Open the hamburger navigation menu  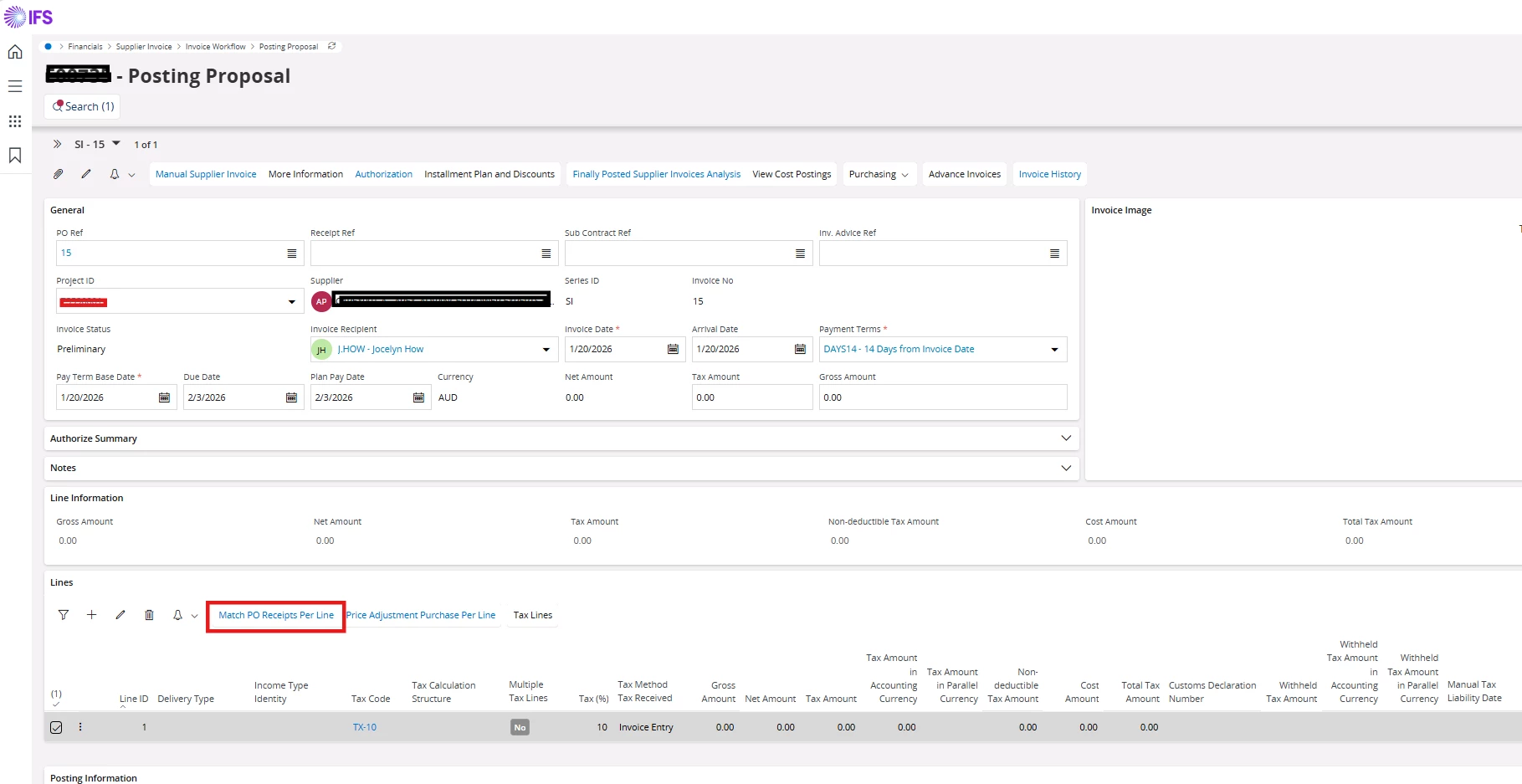coord(15,86)
